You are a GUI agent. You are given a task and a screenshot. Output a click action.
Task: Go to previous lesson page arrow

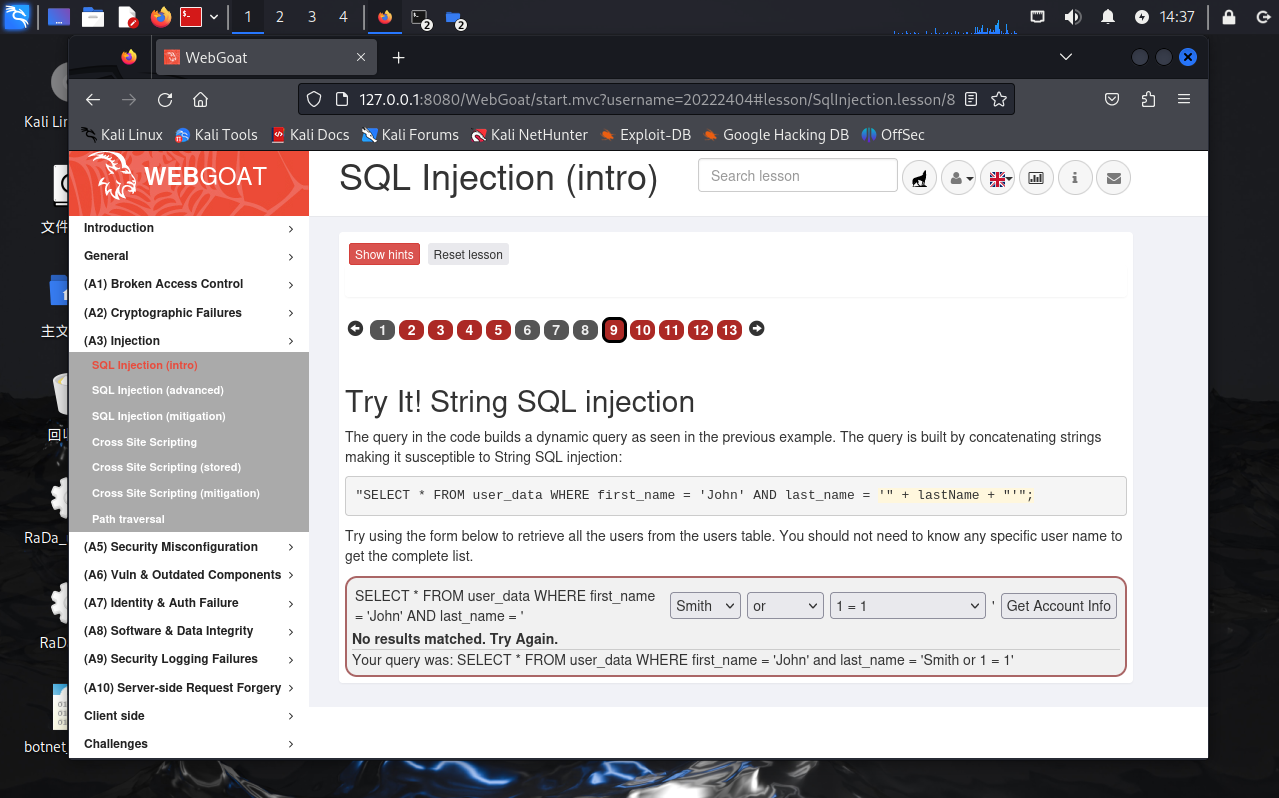(355, 328)
